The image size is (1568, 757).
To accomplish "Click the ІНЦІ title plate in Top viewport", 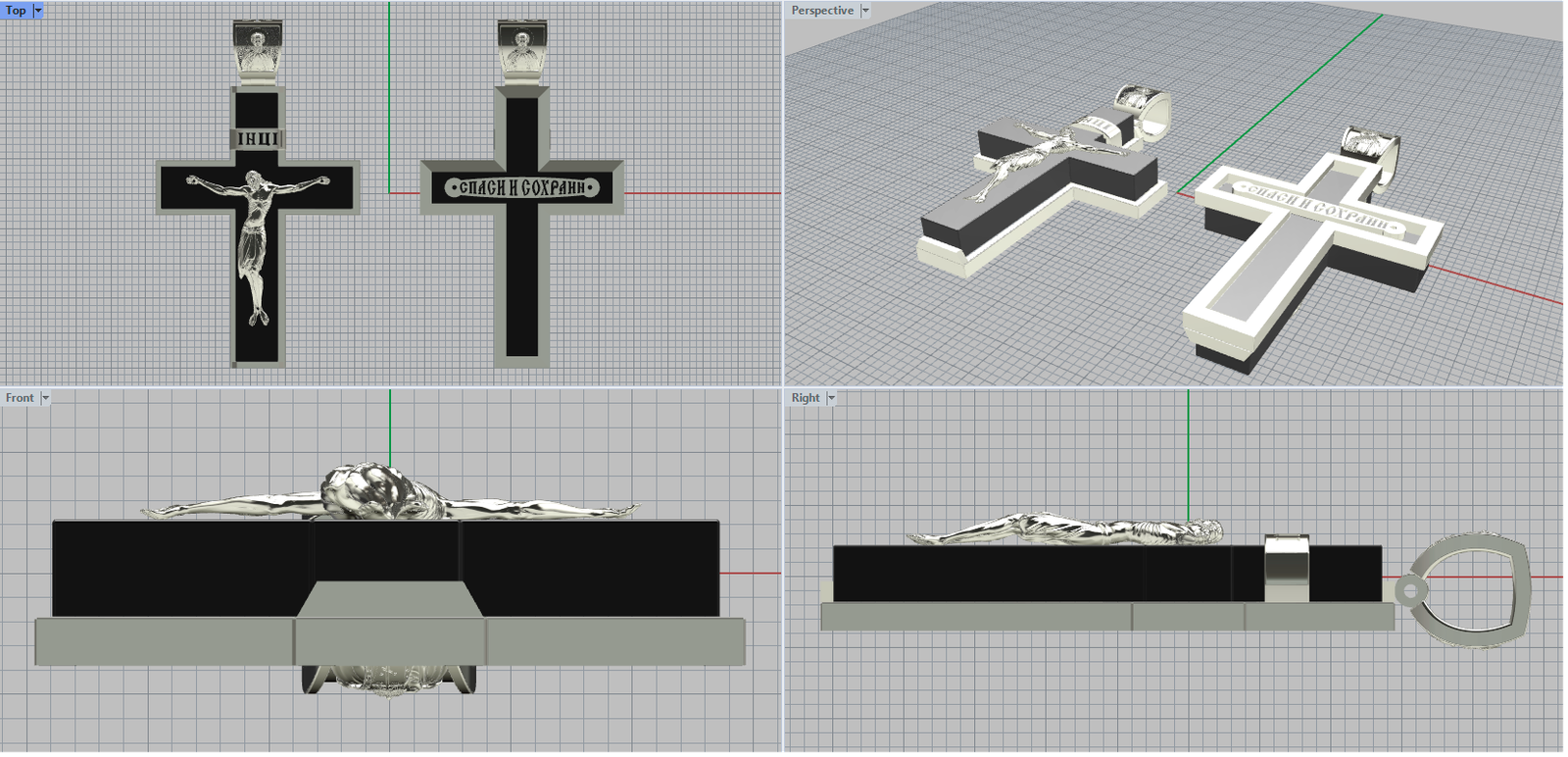I will [x=258, y=139].
